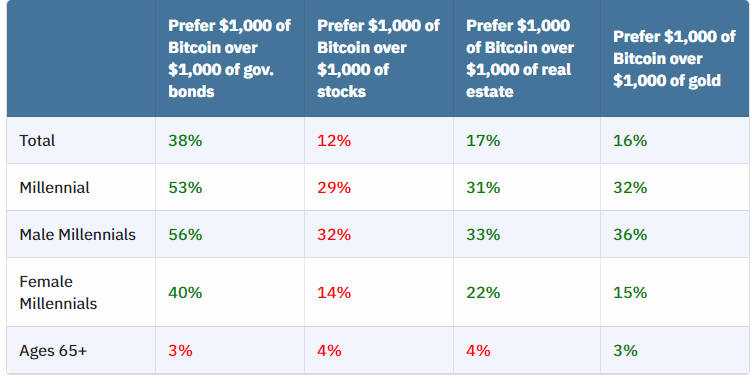Click the gov. bonds column header
Image resolution: width=752 pixels, height=386 pixels.
[x=229, y=58]
